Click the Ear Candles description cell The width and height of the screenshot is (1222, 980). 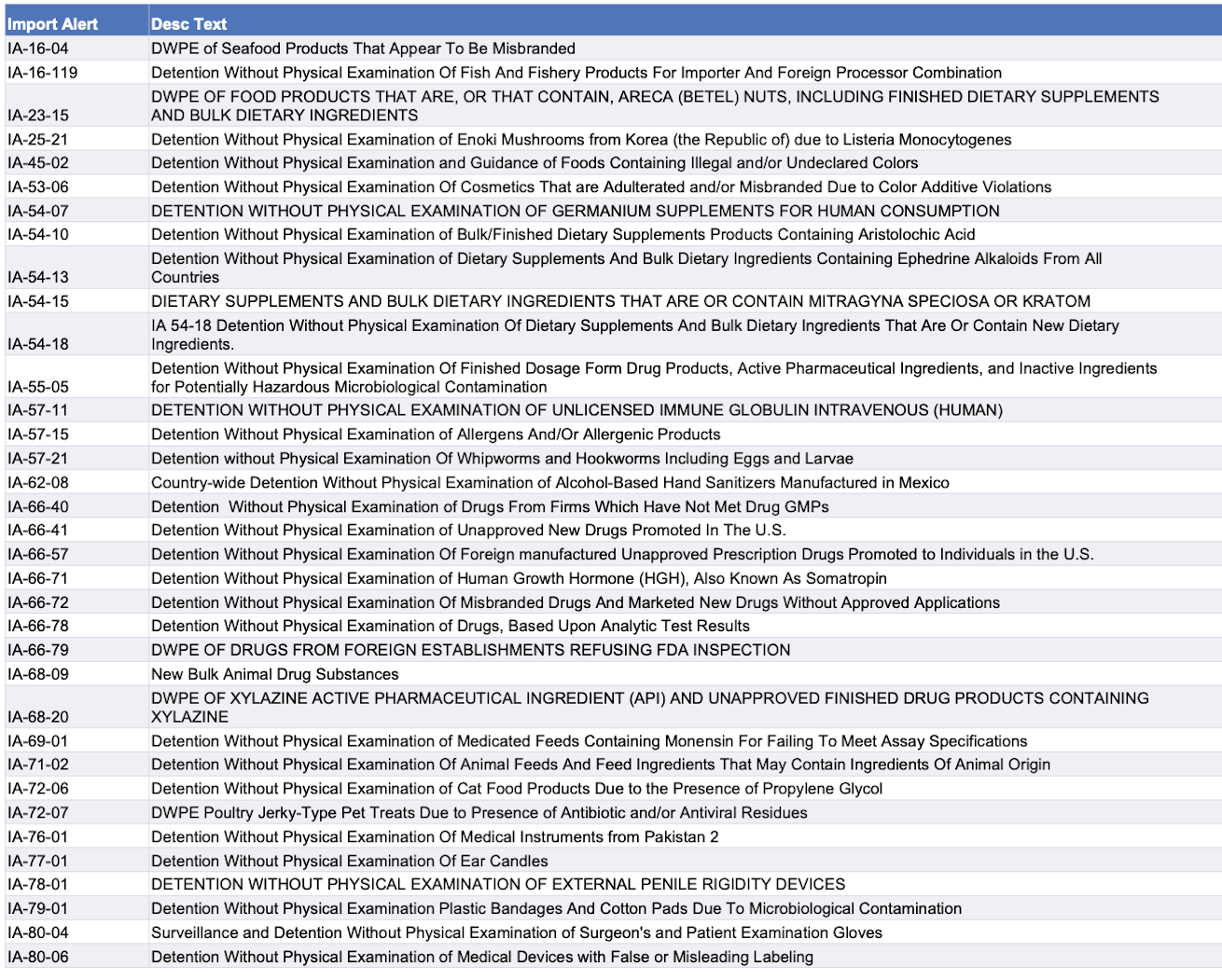coord(349,861)
